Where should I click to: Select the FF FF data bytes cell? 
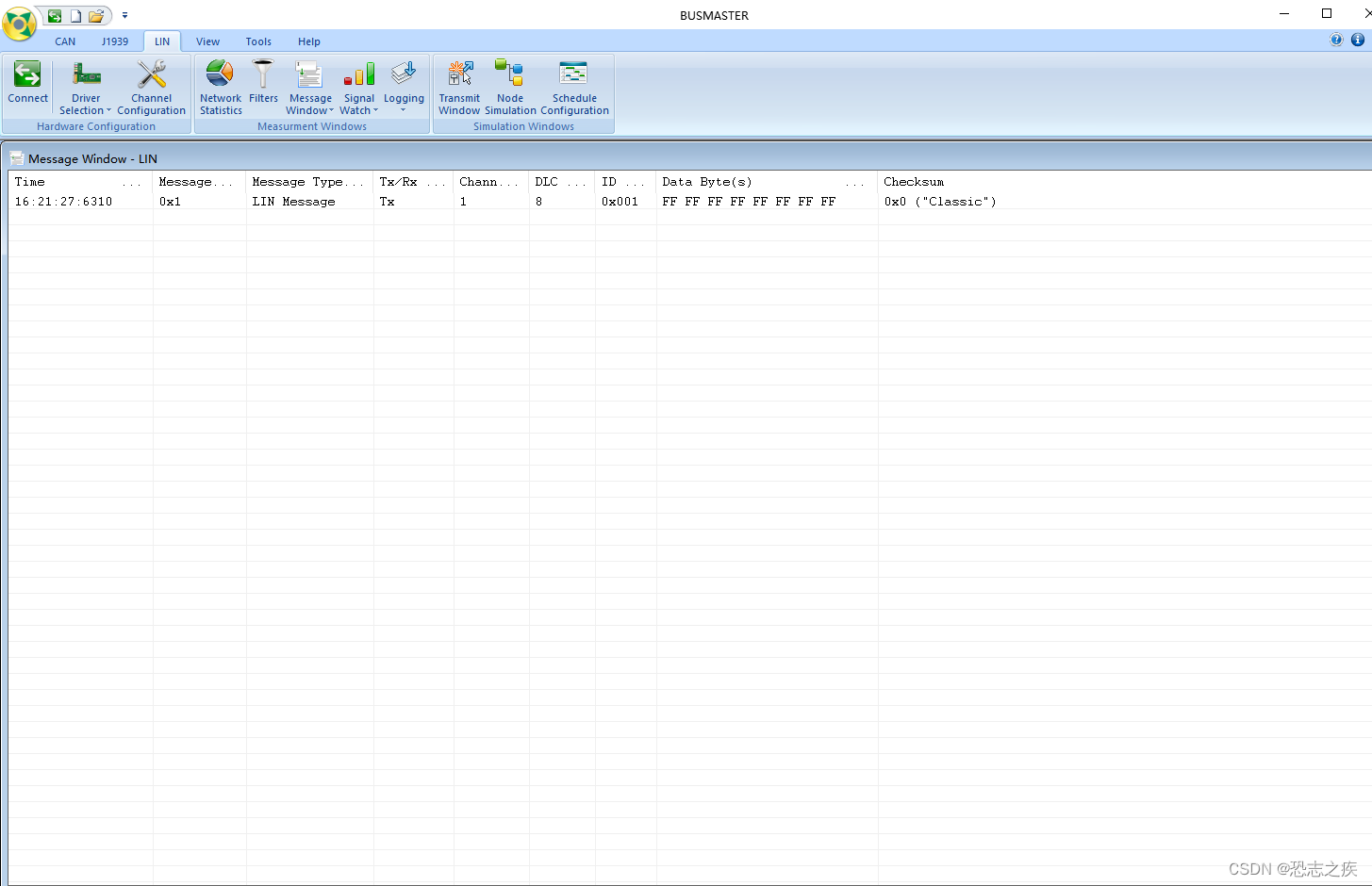tap(749, 202)
